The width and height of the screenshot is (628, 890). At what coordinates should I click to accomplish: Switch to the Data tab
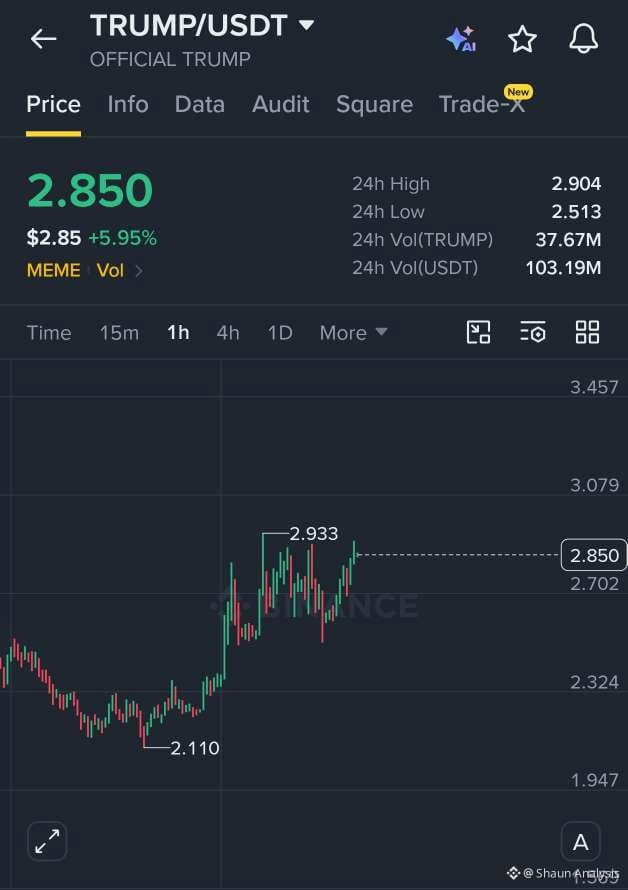[200, 104]
